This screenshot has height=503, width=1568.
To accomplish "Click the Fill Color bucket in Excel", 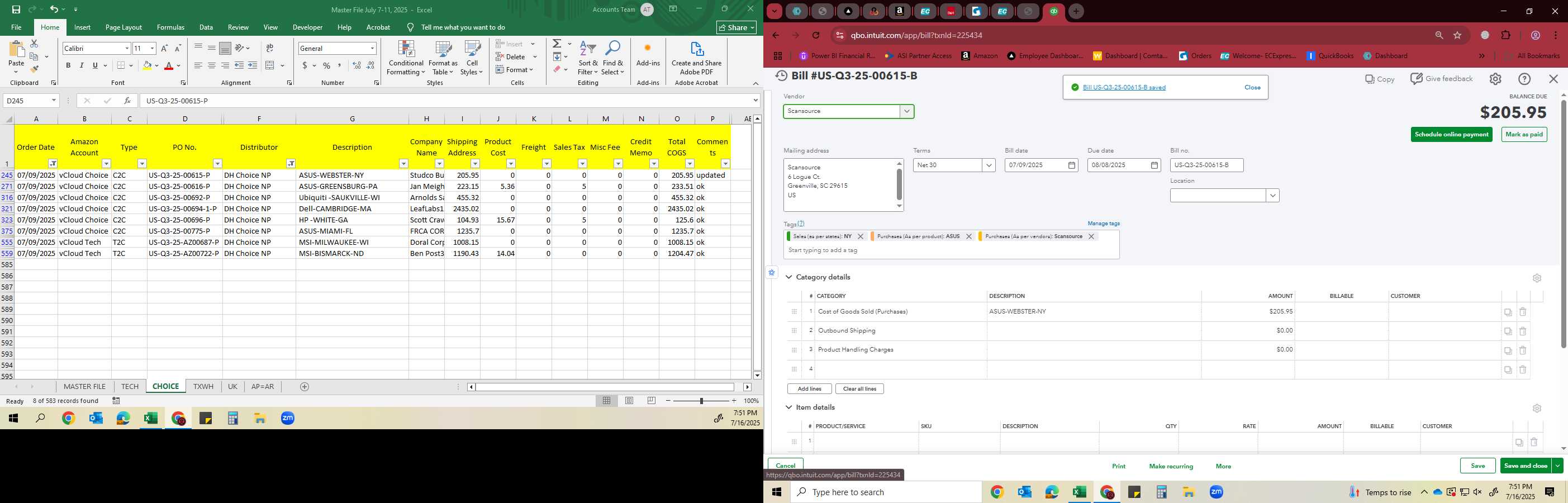I will pos(147,65).
